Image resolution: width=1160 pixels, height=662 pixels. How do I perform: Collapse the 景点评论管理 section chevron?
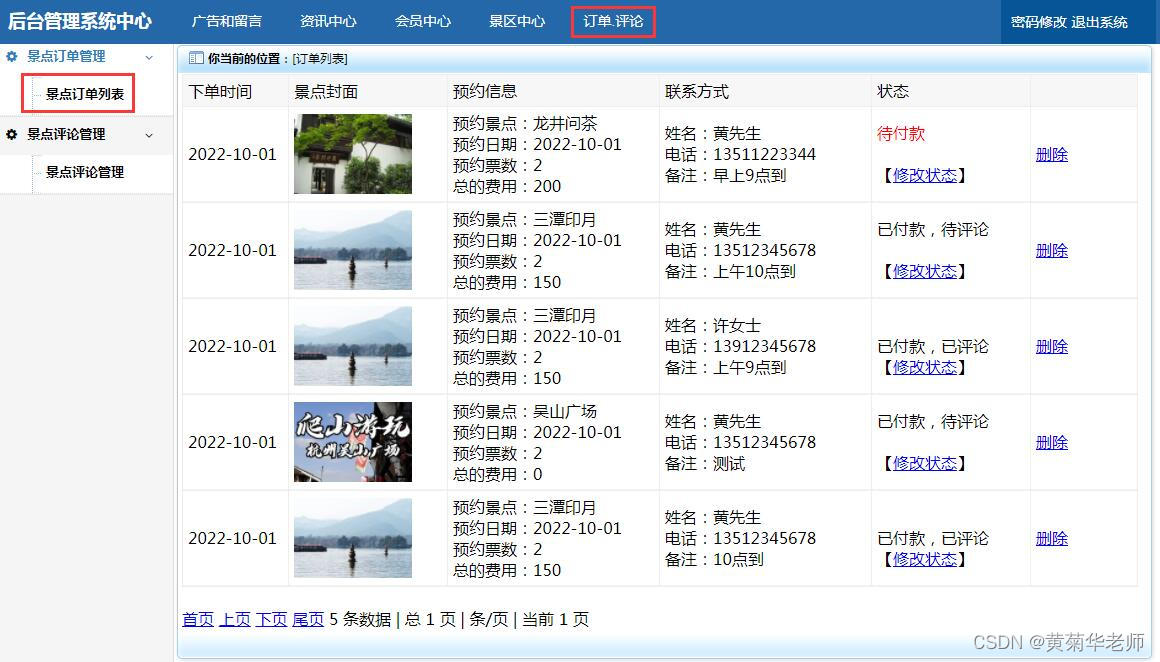click(149, 135)
